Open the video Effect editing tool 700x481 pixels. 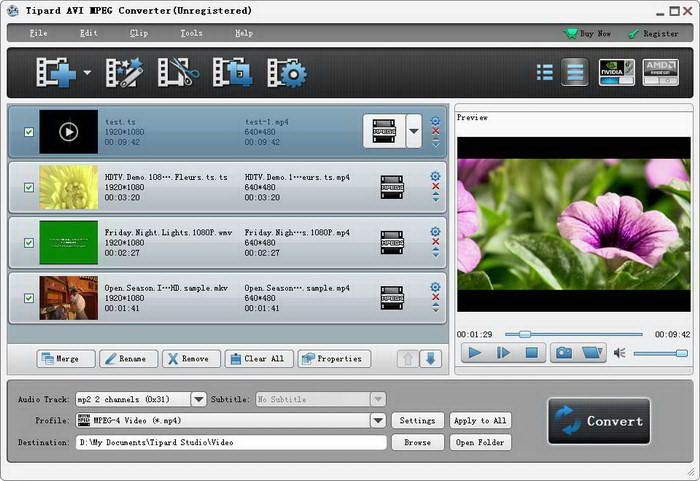pyautogui.click(x=125, y=73)
